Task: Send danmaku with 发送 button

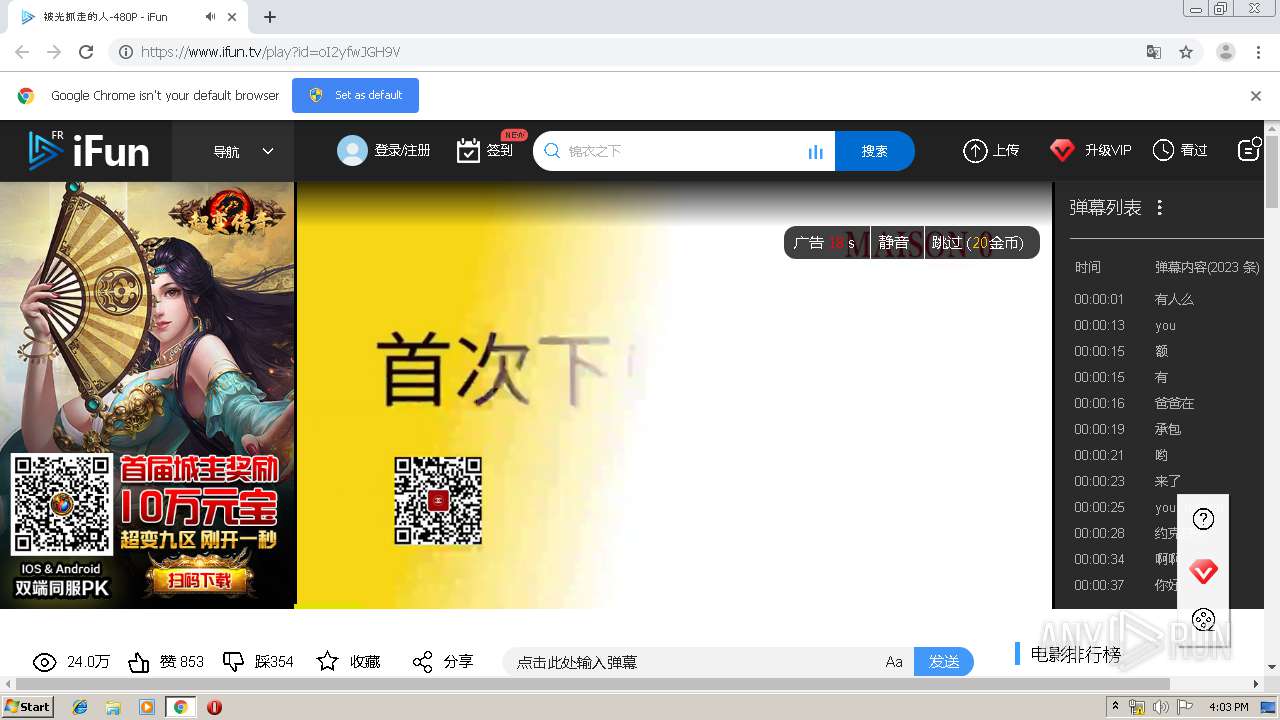Action: [x=944, y=662]
